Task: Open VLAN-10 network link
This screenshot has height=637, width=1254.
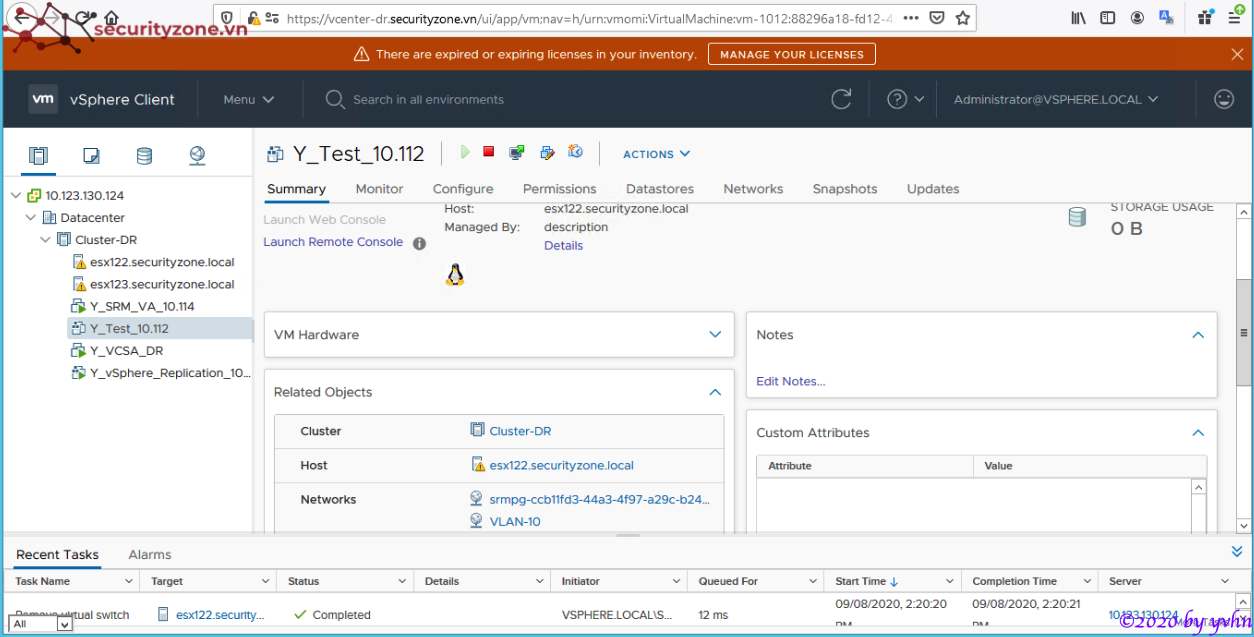Action: [515, 521]
